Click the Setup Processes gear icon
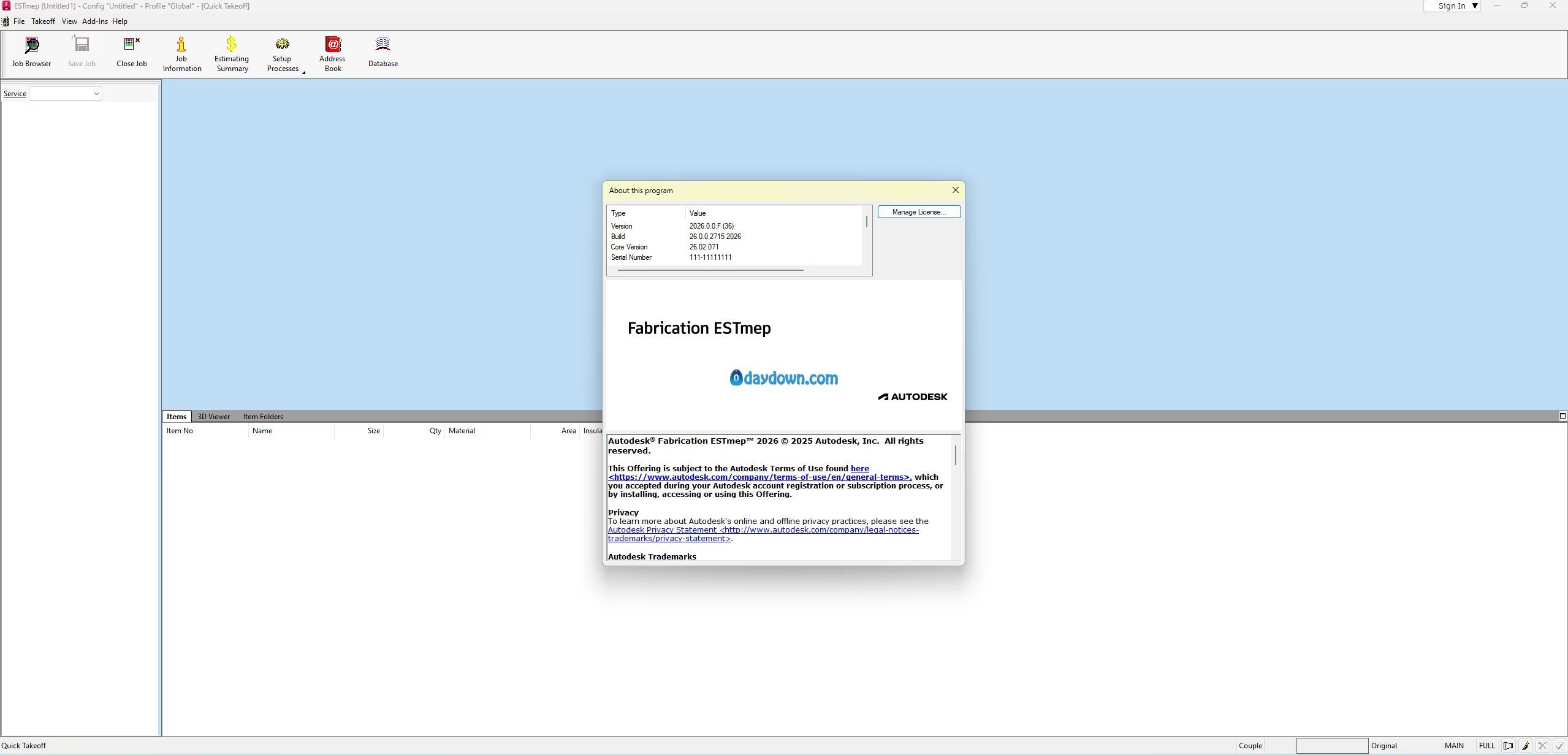Image resolution: width=1568 pixels, height=755 pixels. 282,44
